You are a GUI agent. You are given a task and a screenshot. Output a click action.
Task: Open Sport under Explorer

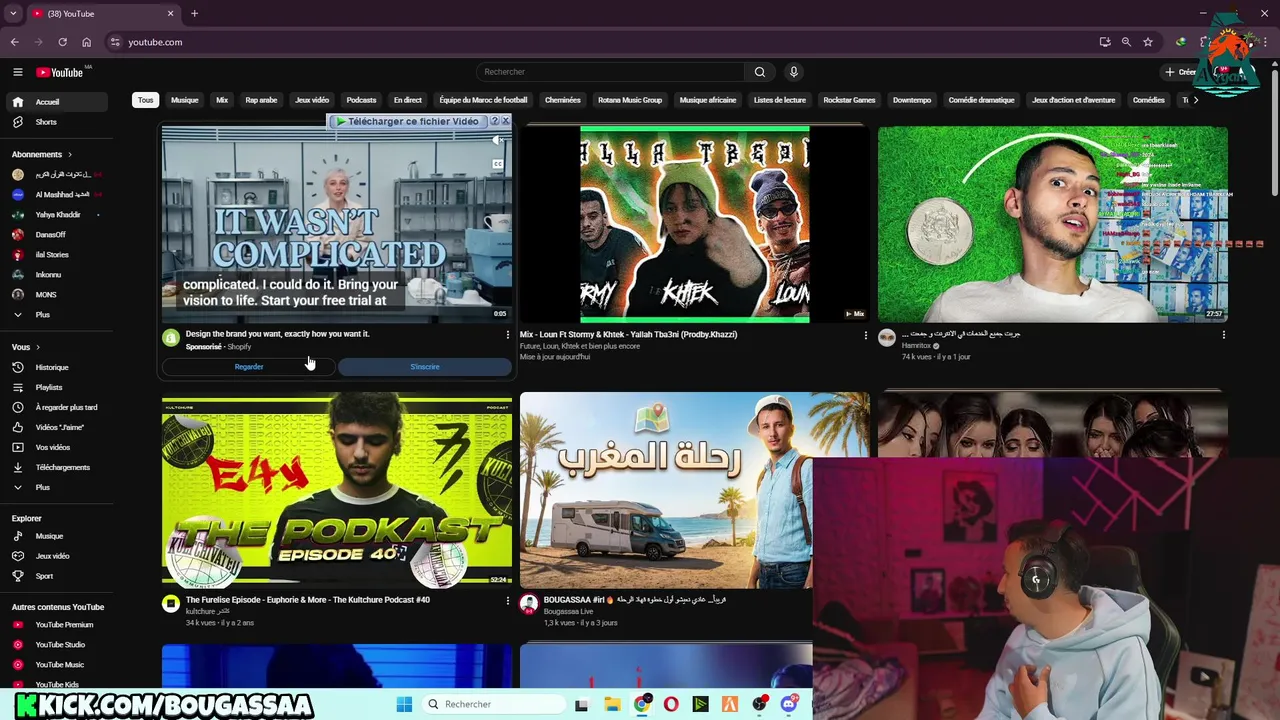pos(56,576)
